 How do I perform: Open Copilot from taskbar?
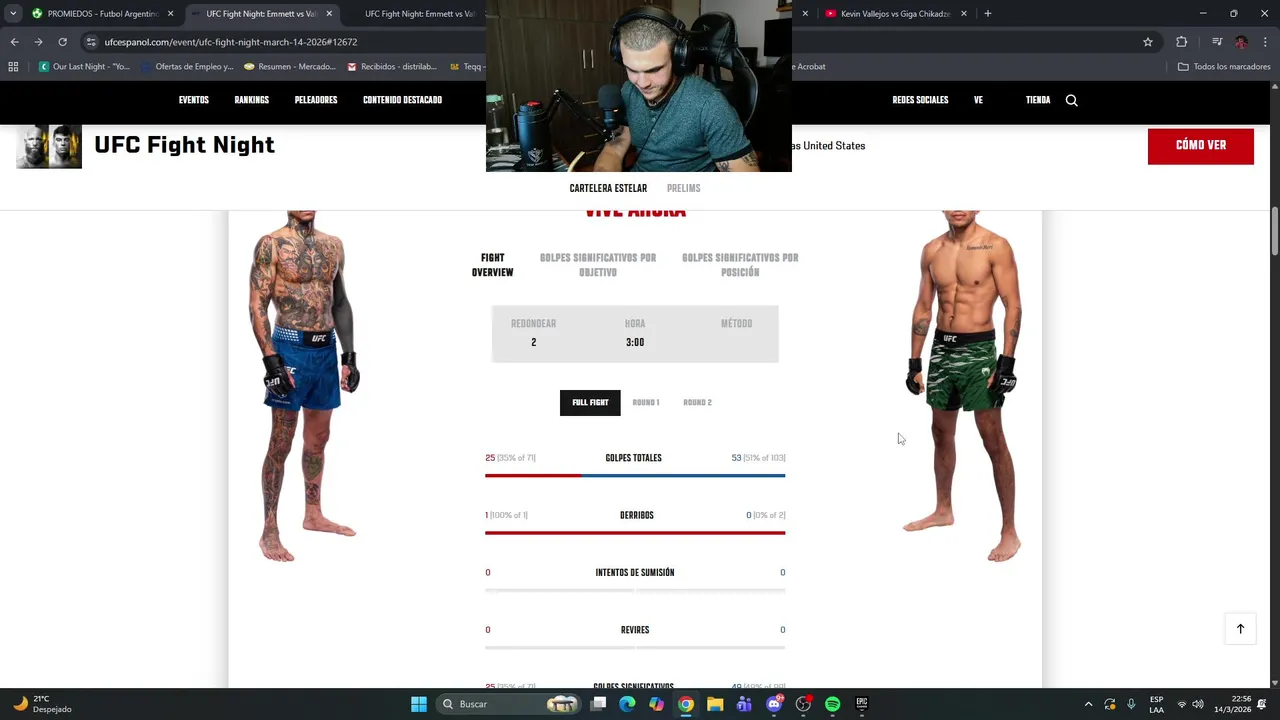656,704
